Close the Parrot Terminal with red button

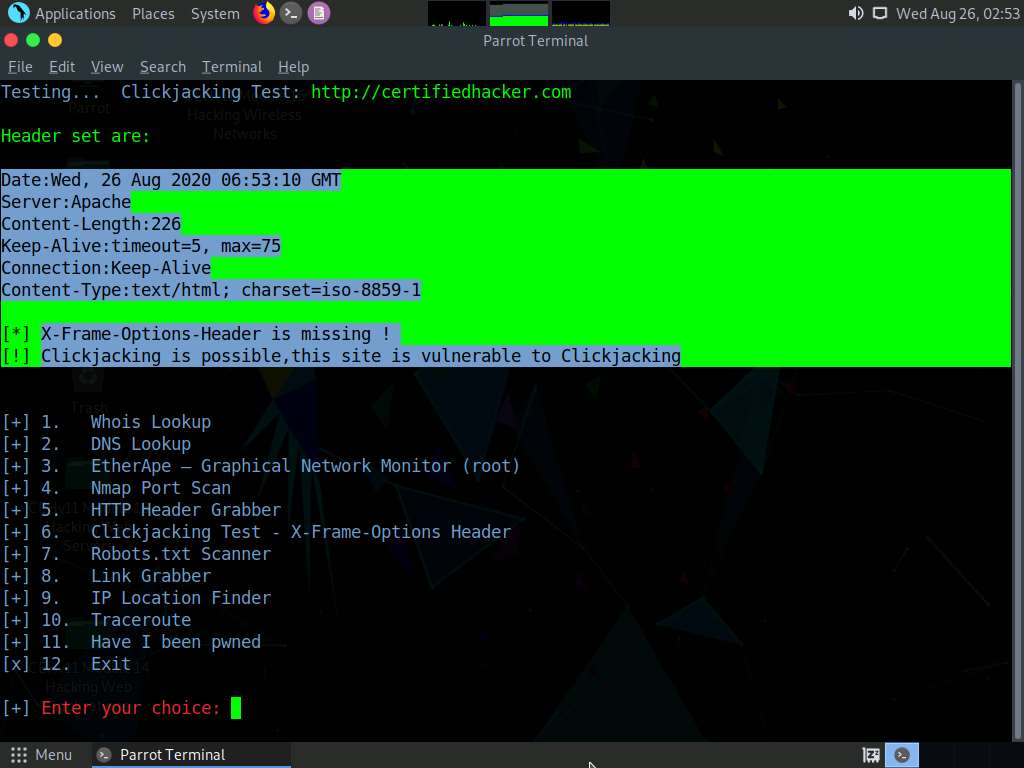click(11, 40)
